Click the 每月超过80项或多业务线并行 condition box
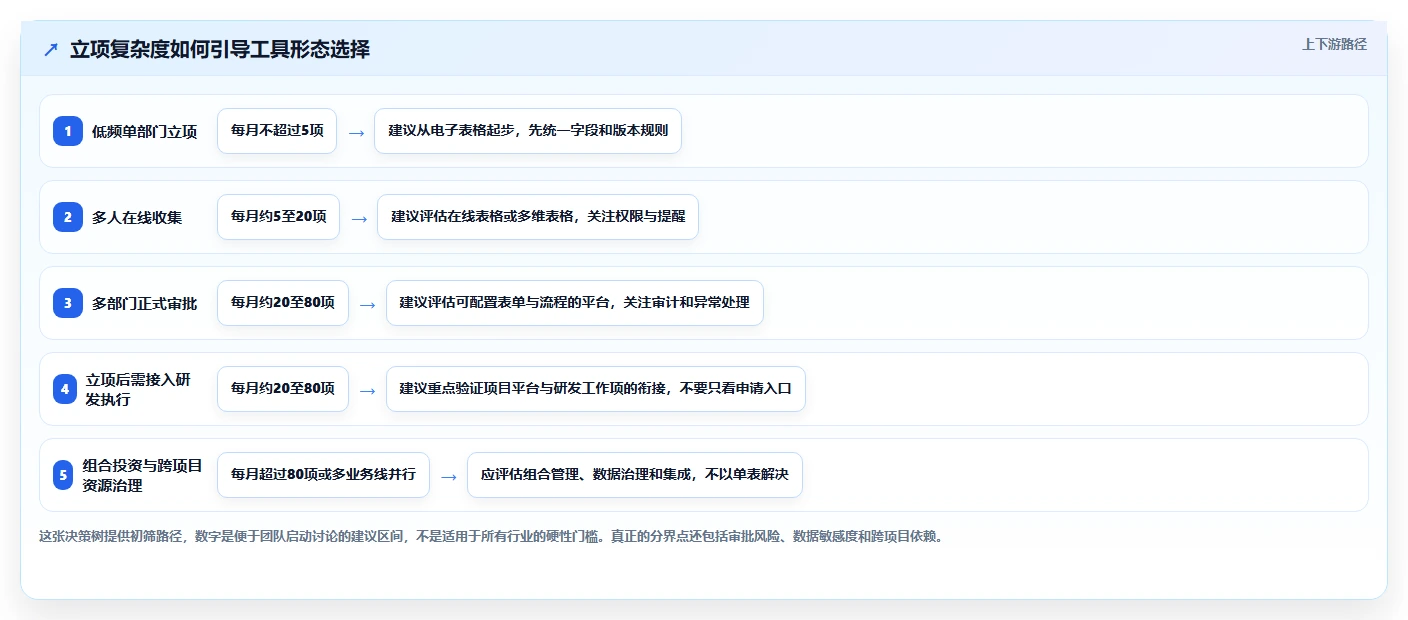The height and width of the screenshot is (620, 1408). (323, 475)
